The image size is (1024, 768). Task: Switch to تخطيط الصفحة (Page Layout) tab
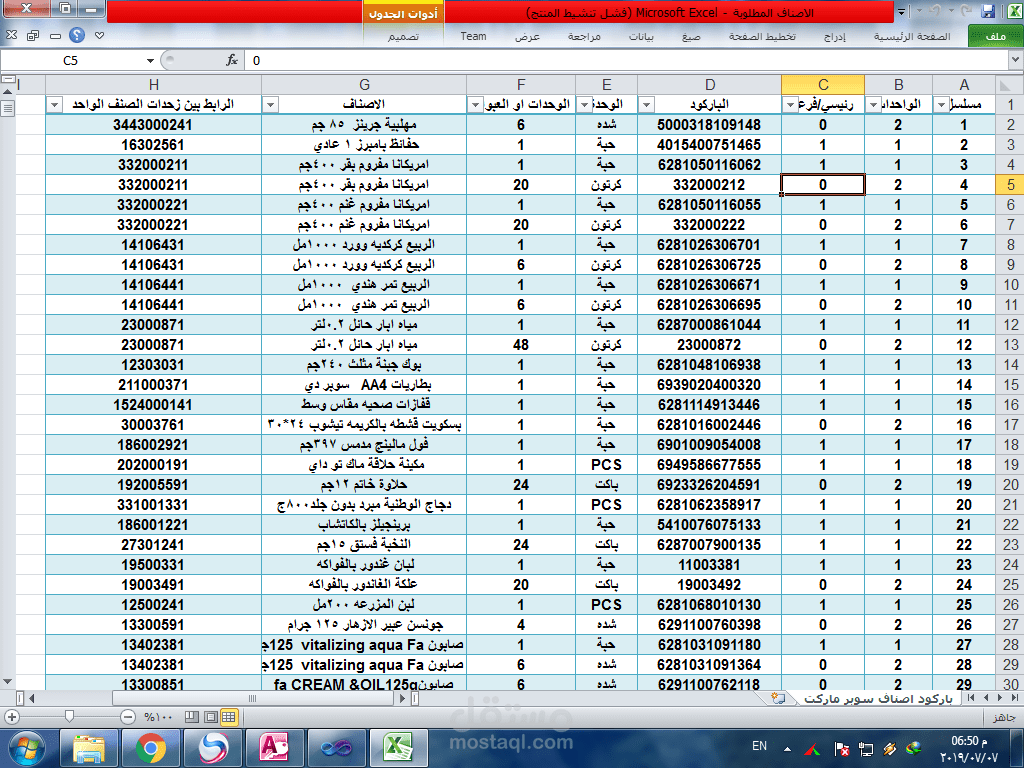[x=762, y=37]
